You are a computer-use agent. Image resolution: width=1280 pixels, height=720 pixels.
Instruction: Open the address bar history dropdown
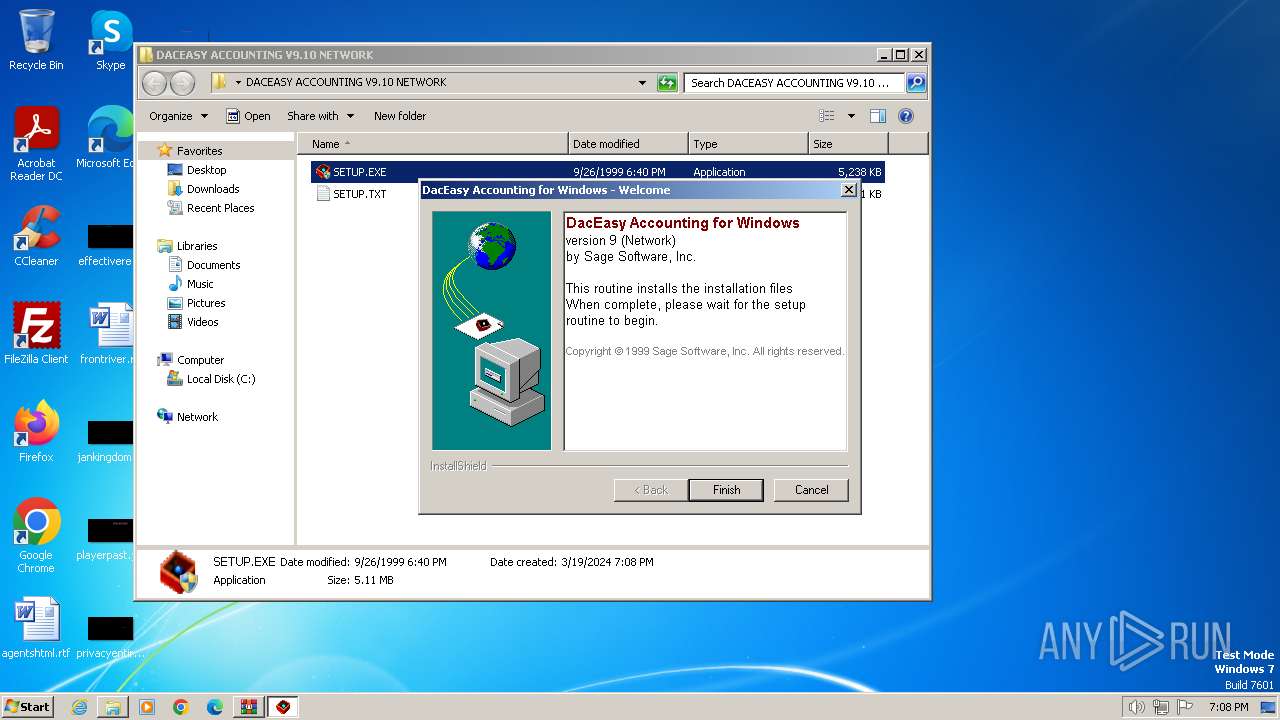point(642,83)
